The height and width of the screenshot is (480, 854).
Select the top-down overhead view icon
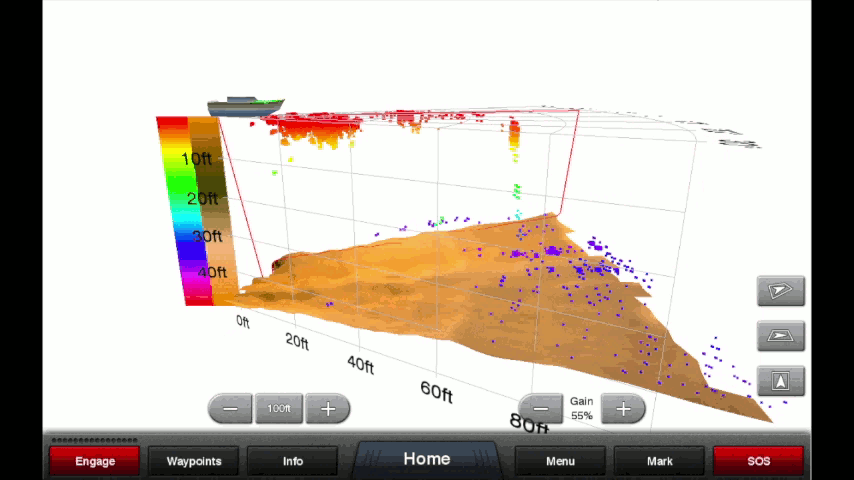(x=780, y=381)
